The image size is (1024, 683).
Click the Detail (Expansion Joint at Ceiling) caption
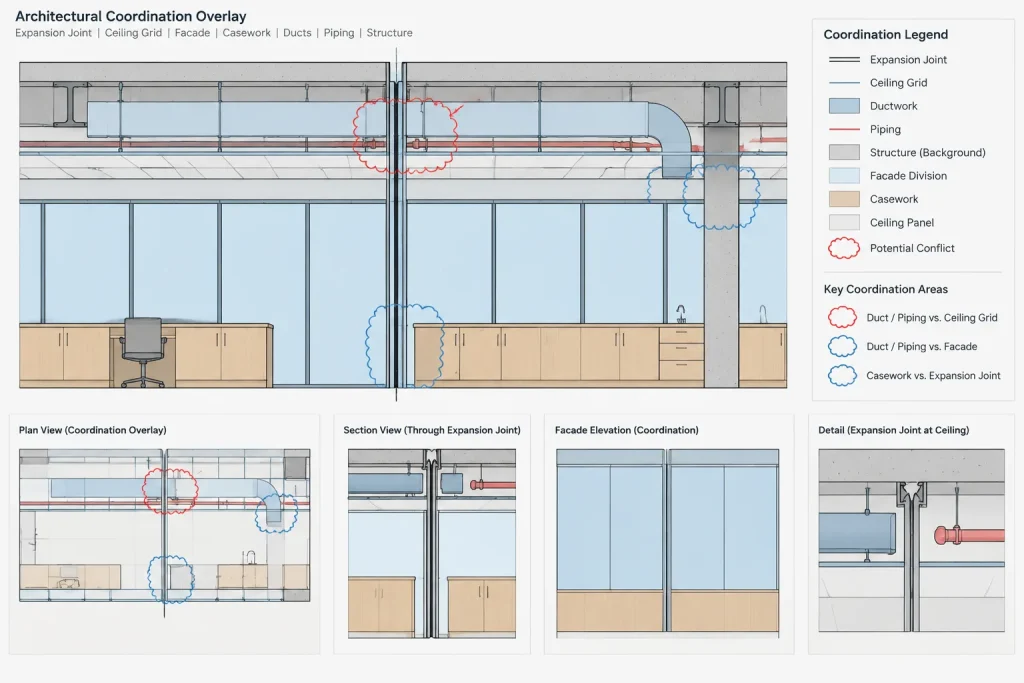893,430
